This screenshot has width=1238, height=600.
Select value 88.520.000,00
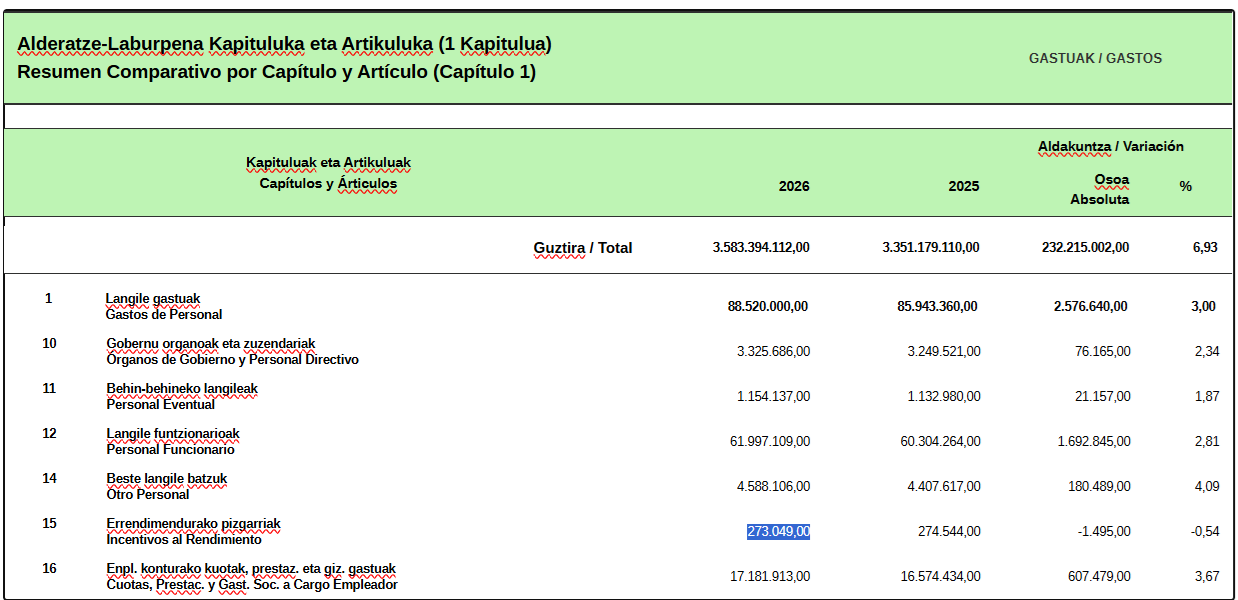768,307
